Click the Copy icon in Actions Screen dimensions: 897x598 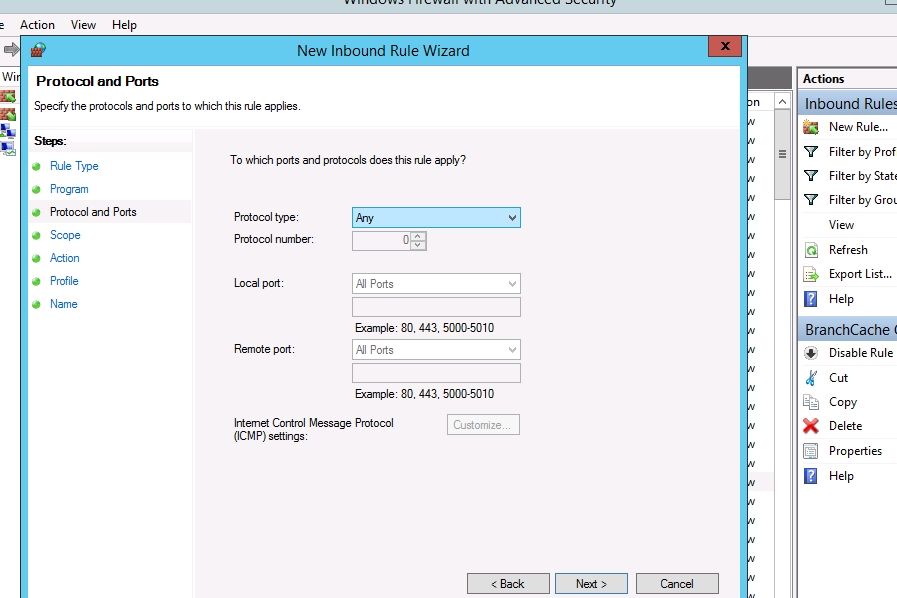click(x=811, y=402)
